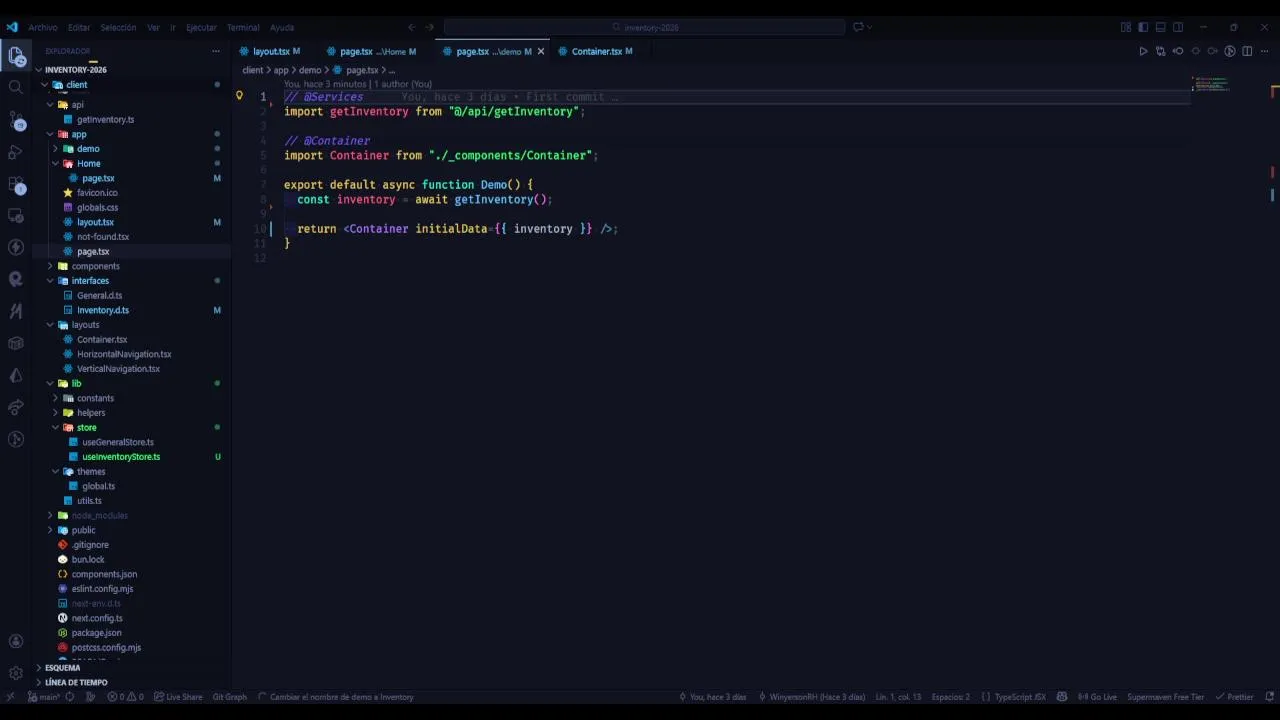Open the Ayuda menu

[x=282, y=27]
